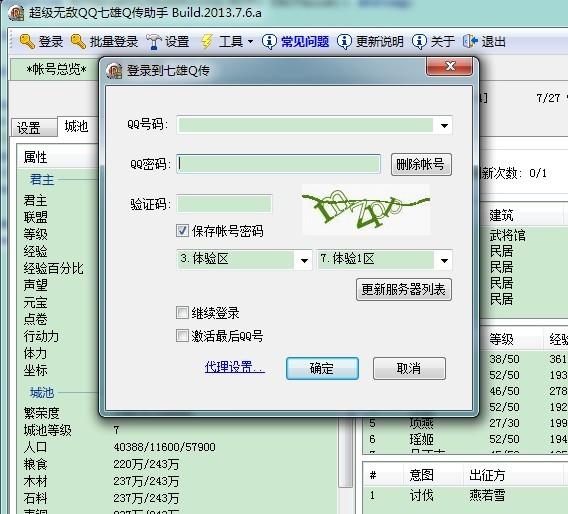Expand the QQ号码 dropdown arrow

point(444,126)
